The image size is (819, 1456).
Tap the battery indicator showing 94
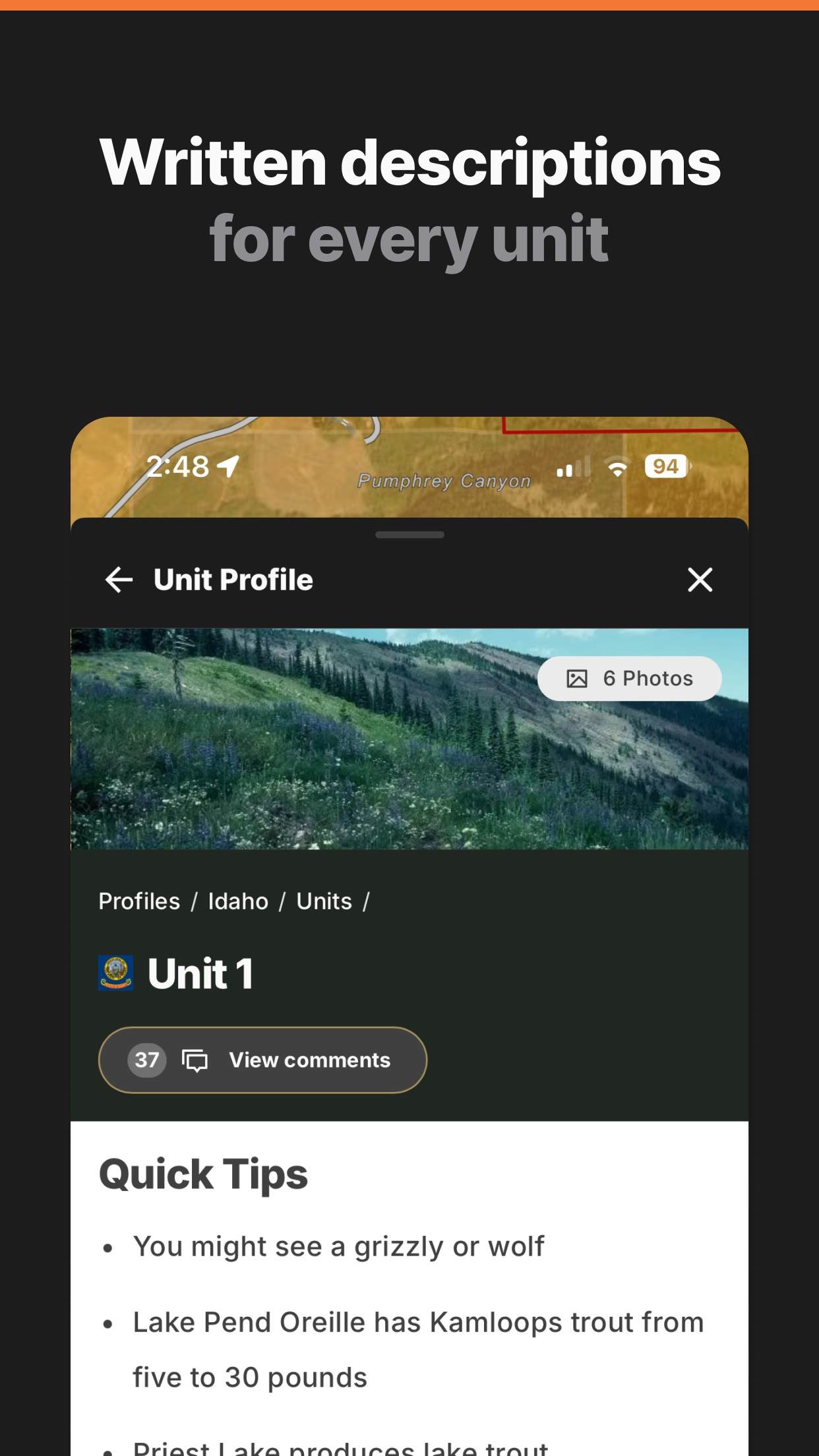[x=667, y=467]
